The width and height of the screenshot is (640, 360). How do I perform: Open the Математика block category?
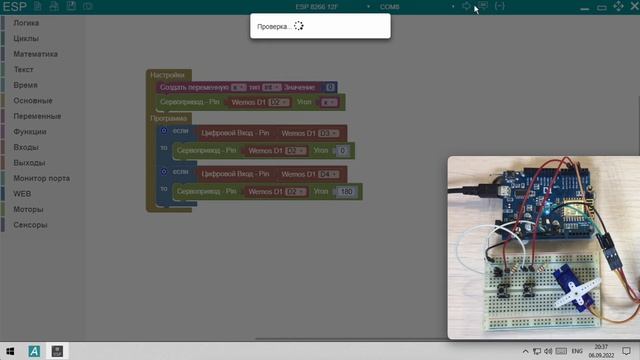click(36, 54)
